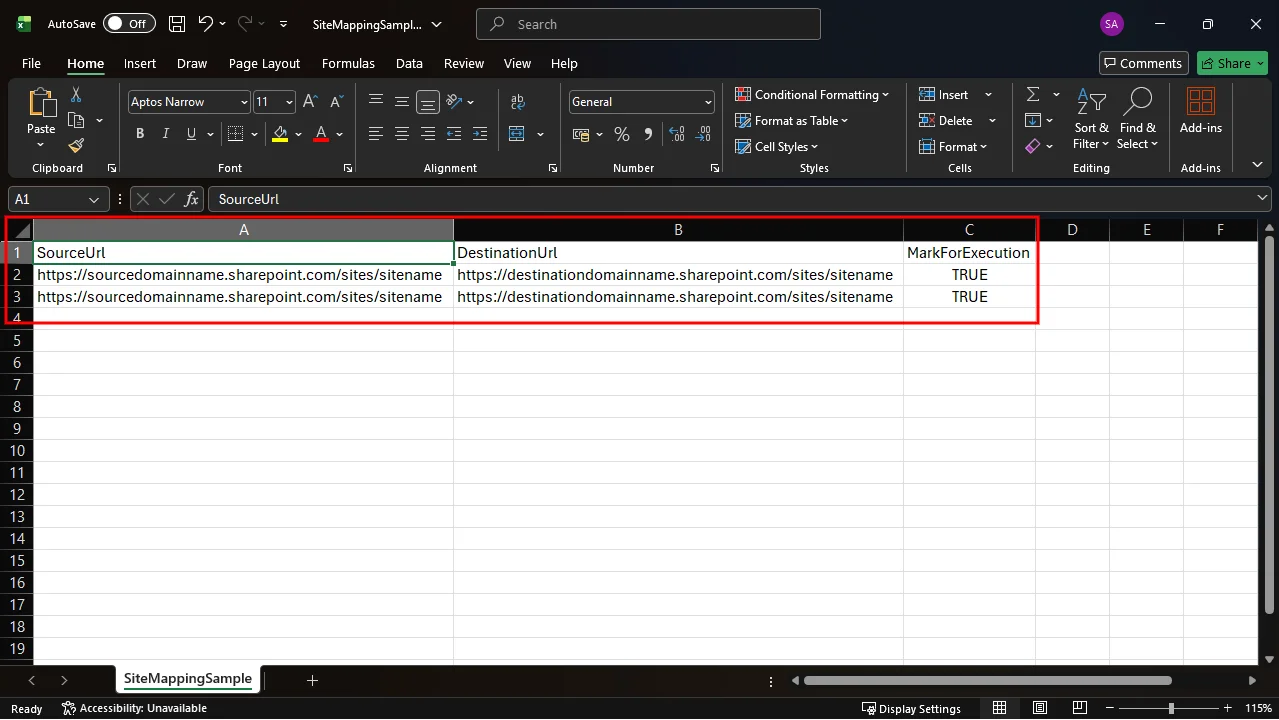Click the Decrease Font Size icon
The image size is (1279, 720).
[337, 102]
